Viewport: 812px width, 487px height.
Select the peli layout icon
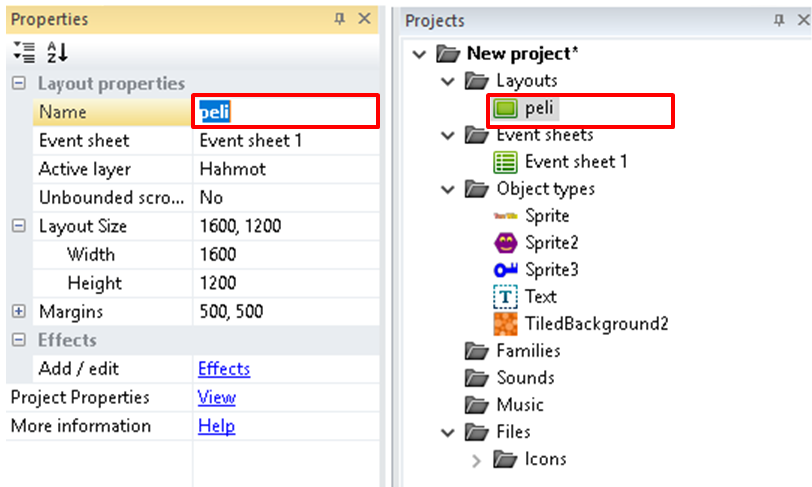tap(507, 108)
